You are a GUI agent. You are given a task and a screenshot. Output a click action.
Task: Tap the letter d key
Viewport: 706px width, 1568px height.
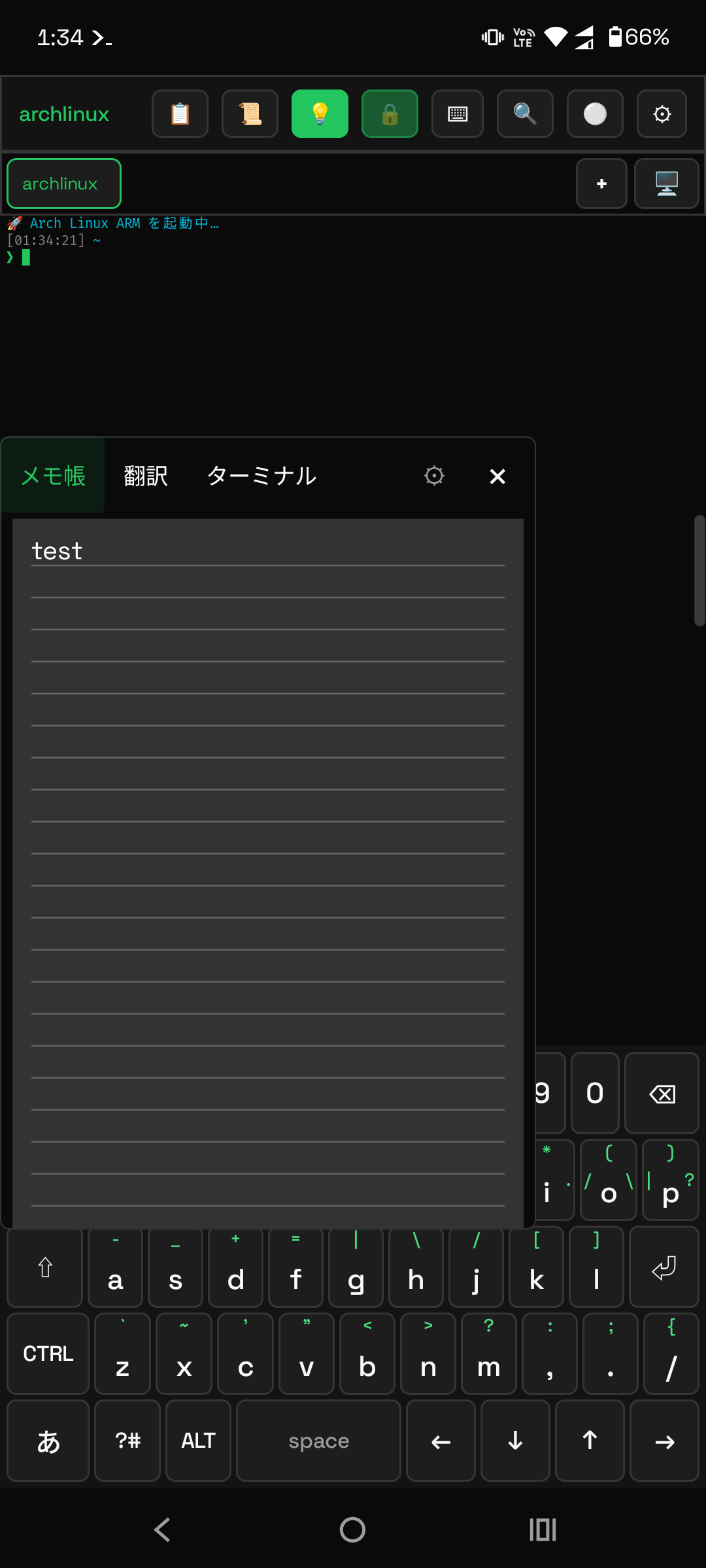pyautogui.click(x=235, y=1269)
